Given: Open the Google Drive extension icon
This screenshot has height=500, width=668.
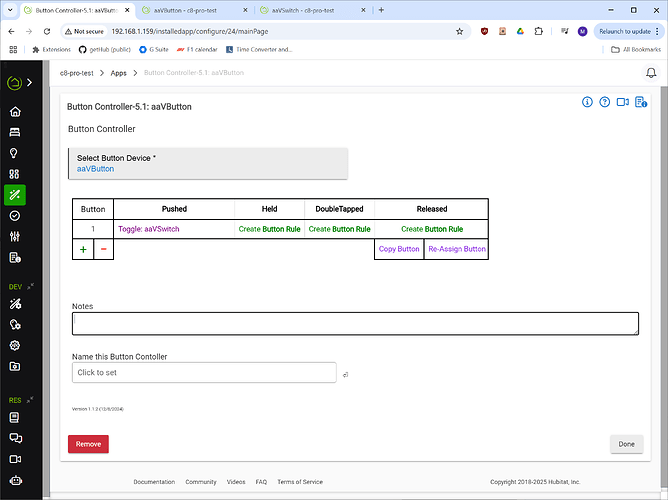Looking at the screenshot, I should [x=520, y=32].
